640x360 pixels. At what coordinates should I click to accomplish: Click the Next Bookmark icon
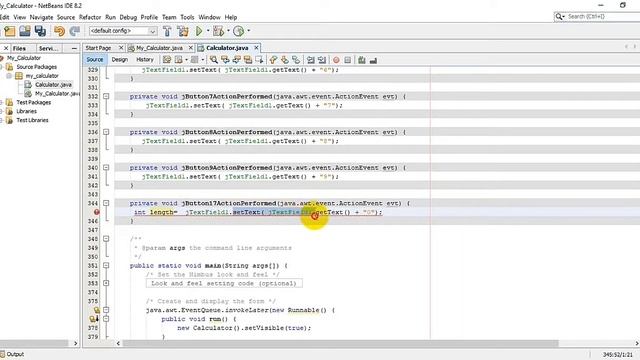[284, 60]
